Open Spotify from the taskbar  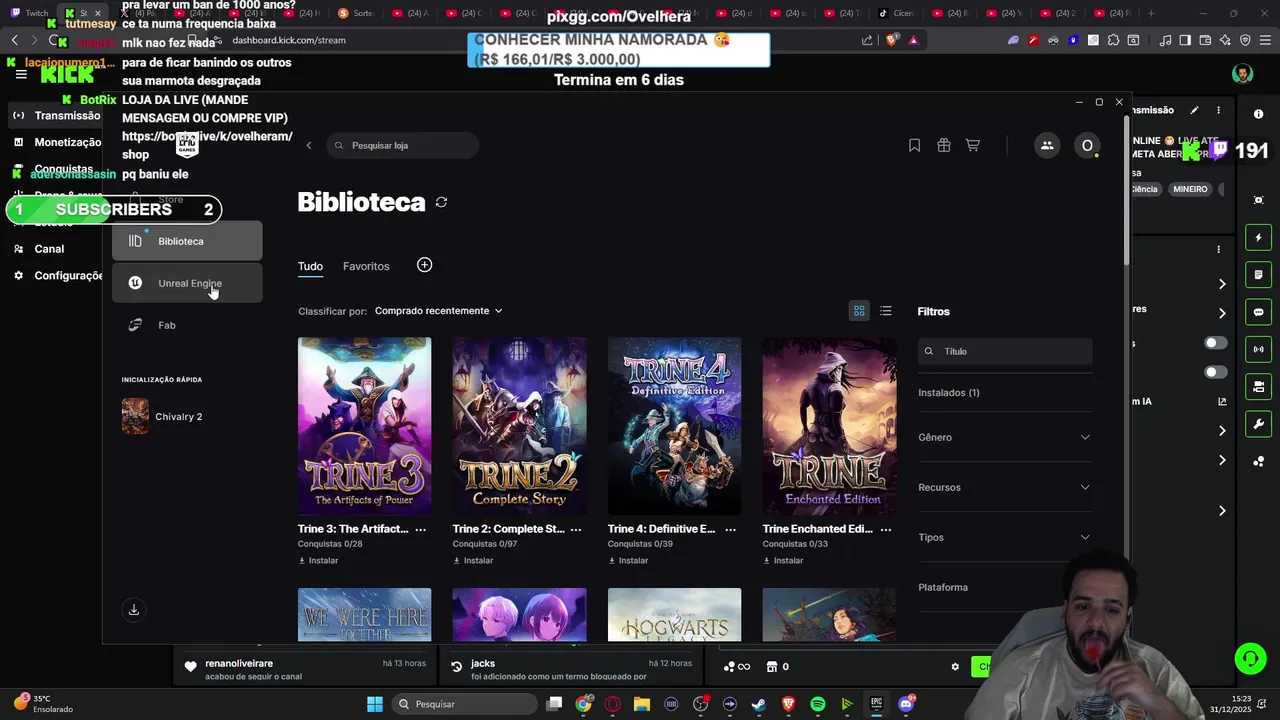(817, 704)
